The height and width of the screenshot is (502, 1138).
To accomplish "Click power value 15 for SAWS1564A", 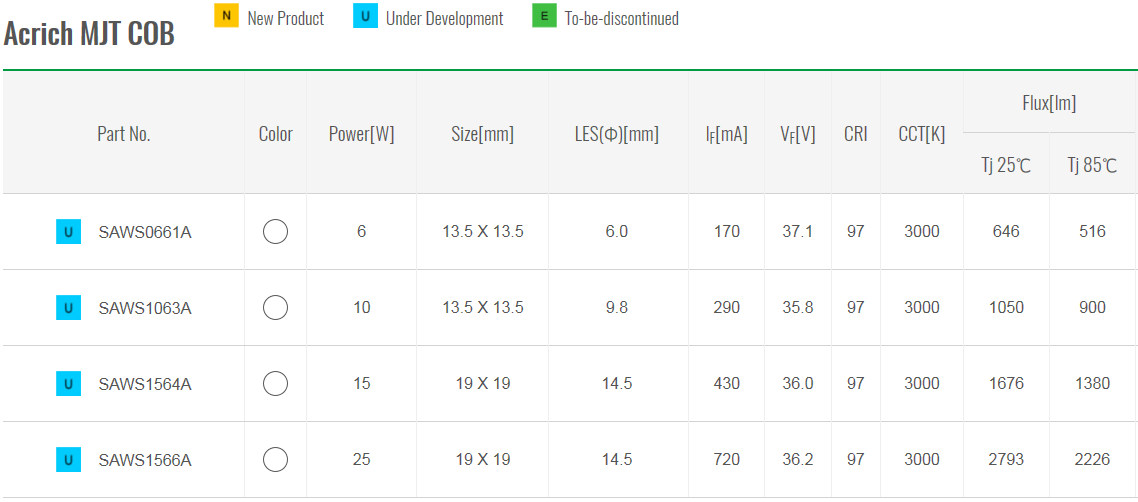I will [361, 384].
